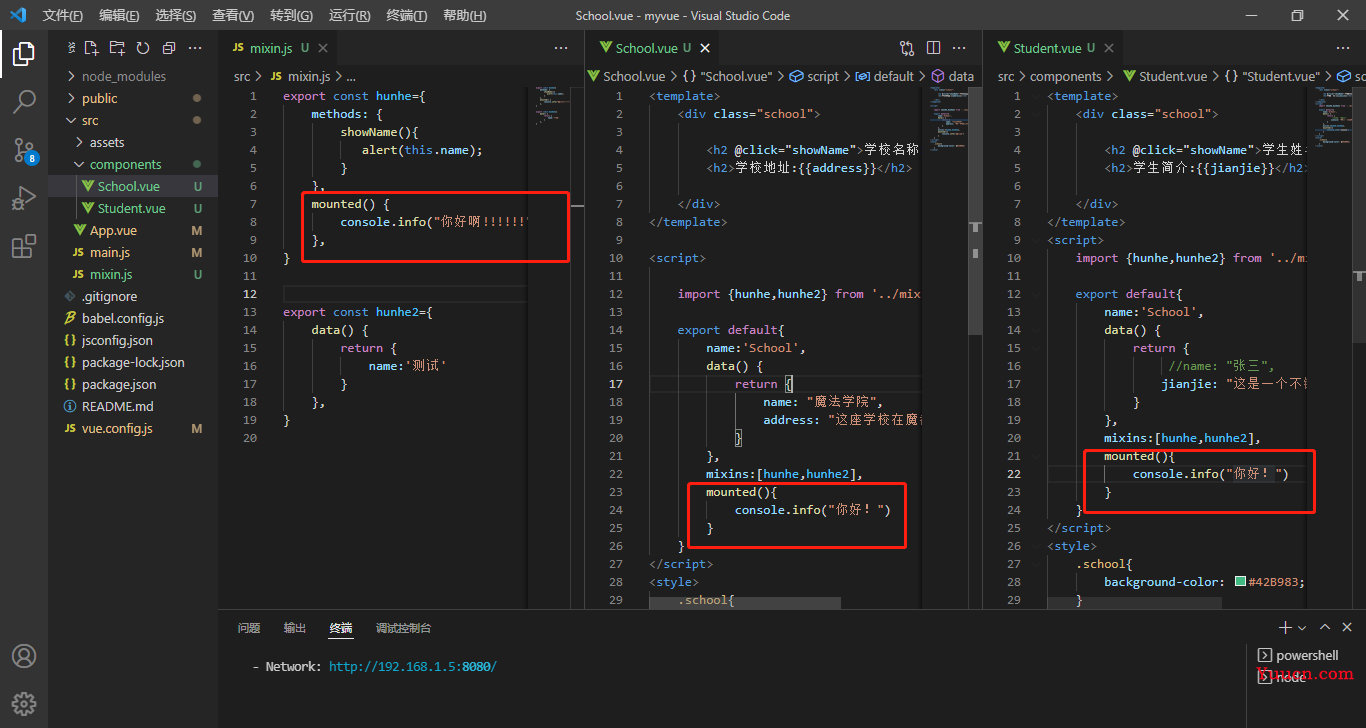1366x728 pixels.
Task: Open README.md in the Explorer tree
Action: pyautogui.click(x=133, y=406)
